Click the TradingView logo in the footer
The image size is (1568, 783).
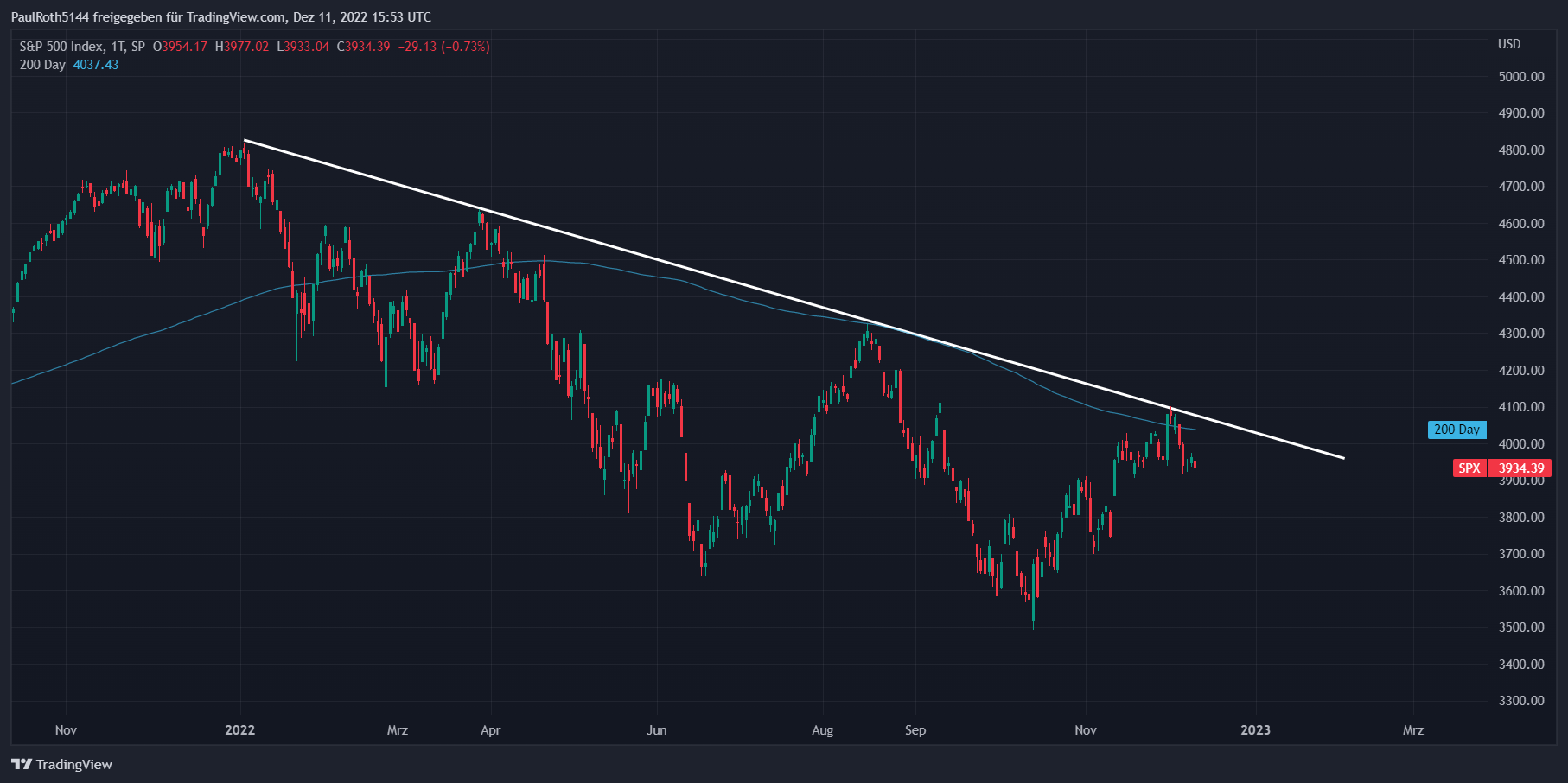point(61,764)
